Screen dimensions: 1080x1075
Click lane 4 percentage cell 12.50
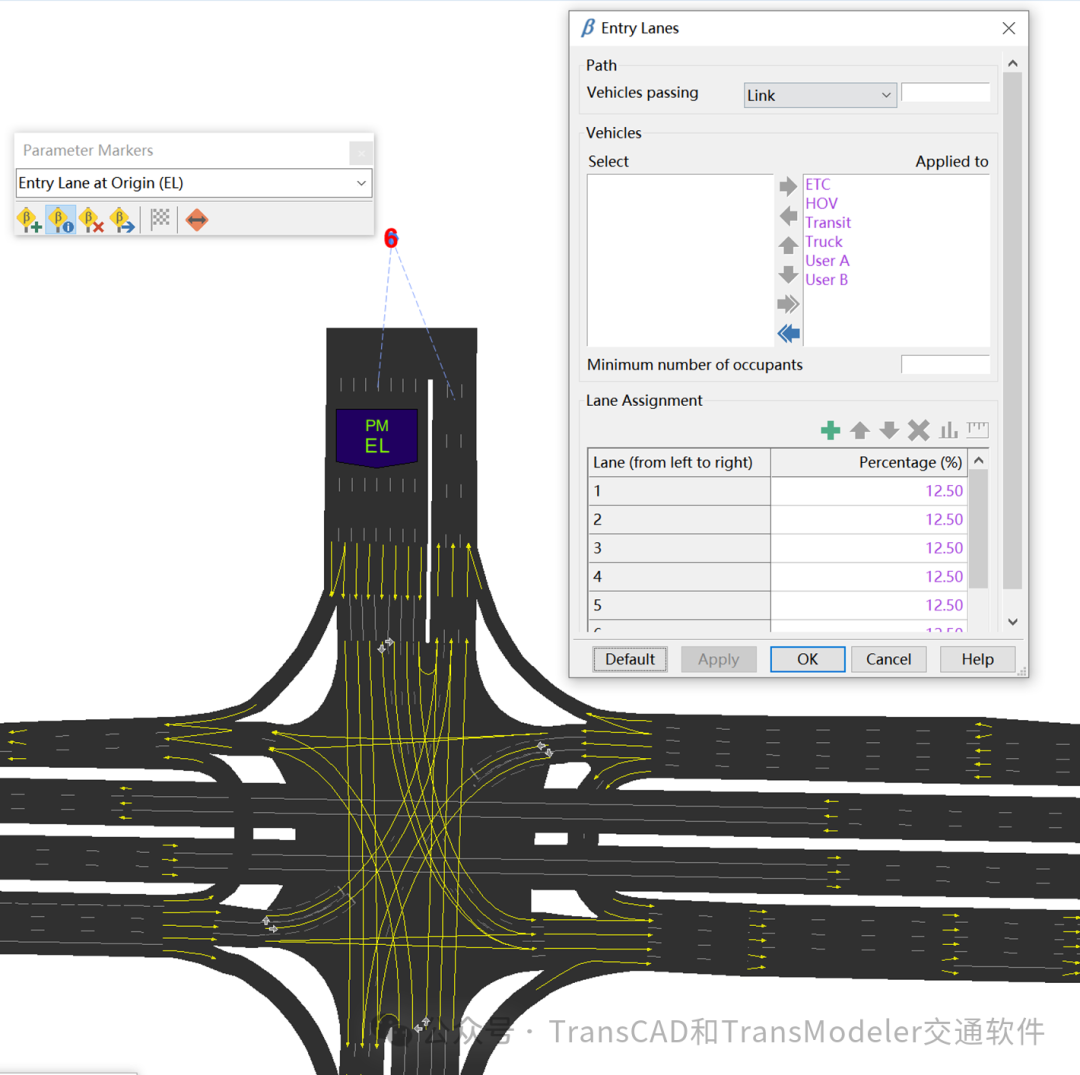tap(869, 577)
